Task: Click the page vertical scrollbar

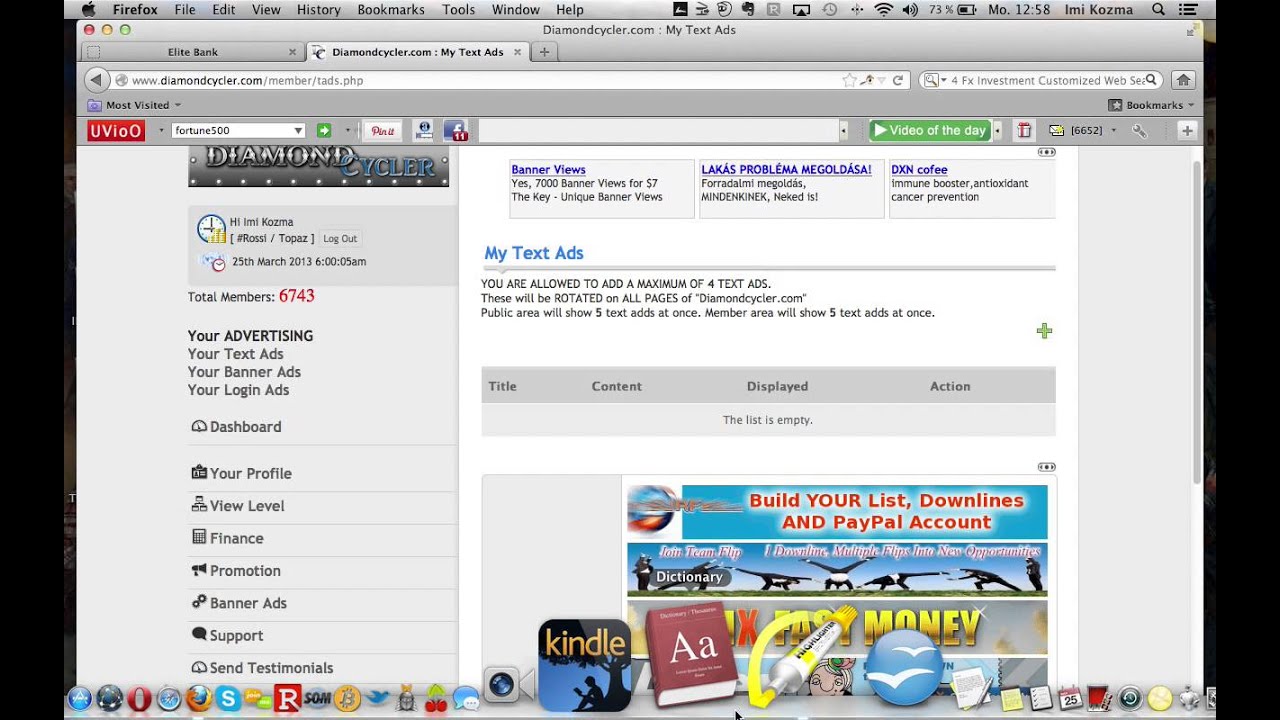Action: coord(1197,320)
